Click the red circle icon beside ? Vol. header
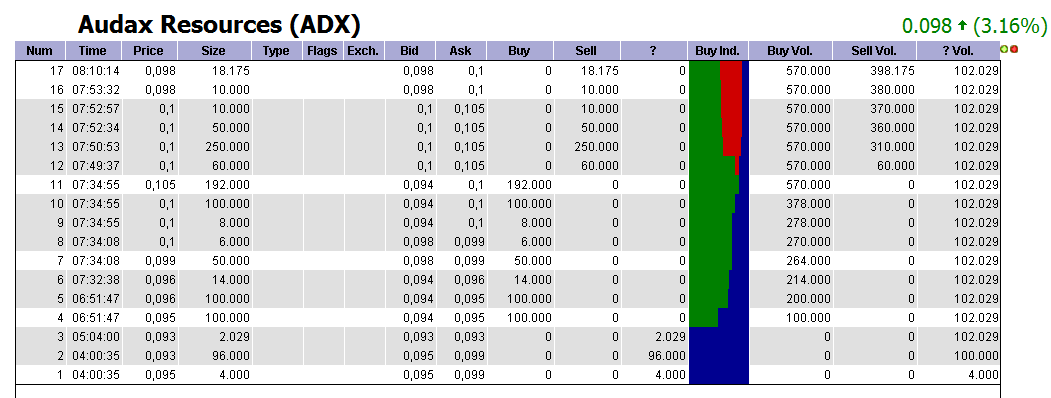This screenshot has width=1051, height=398. pyautogui.click(x=1013, y=49)
